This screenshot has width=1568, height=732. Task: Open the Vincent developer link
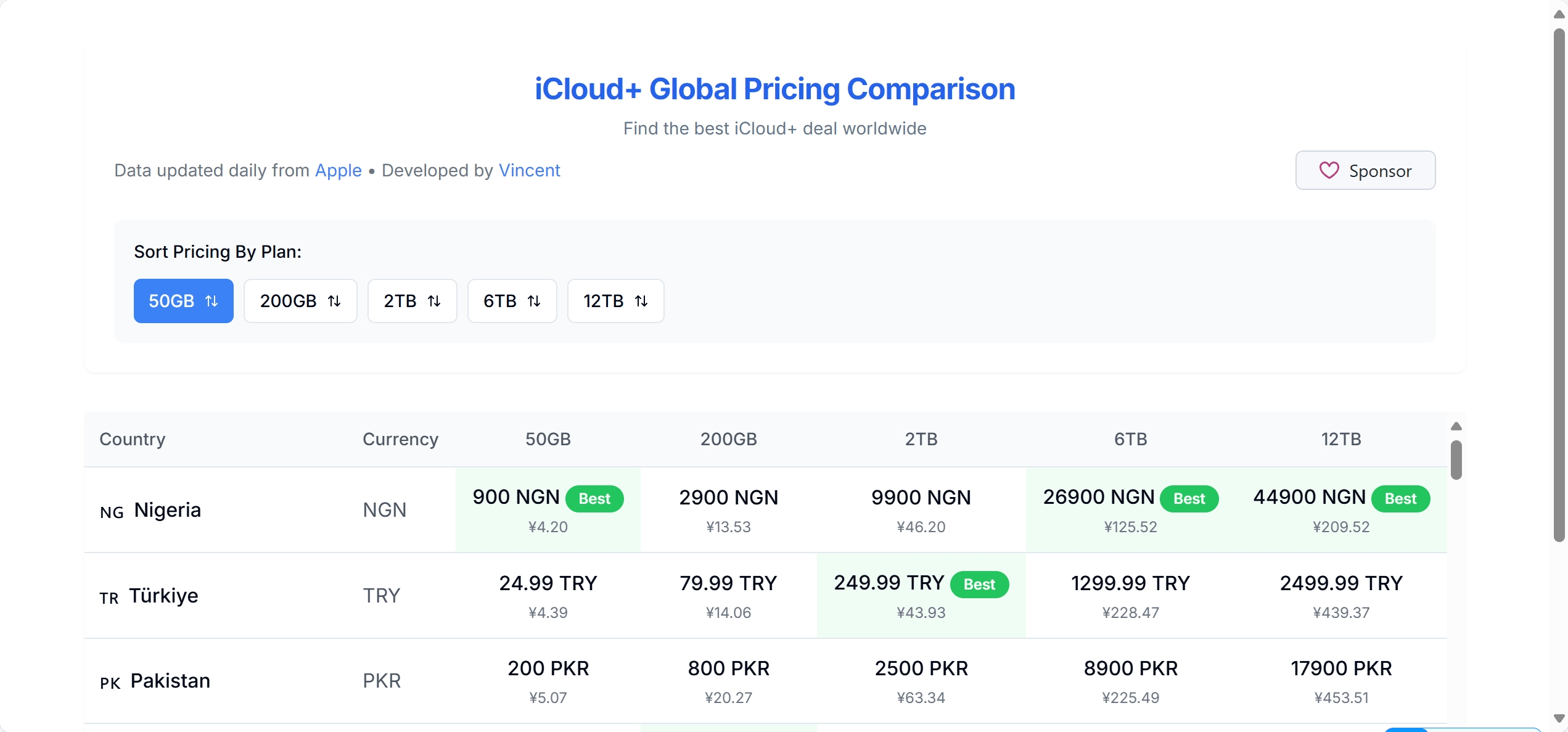tap(529, 170)
